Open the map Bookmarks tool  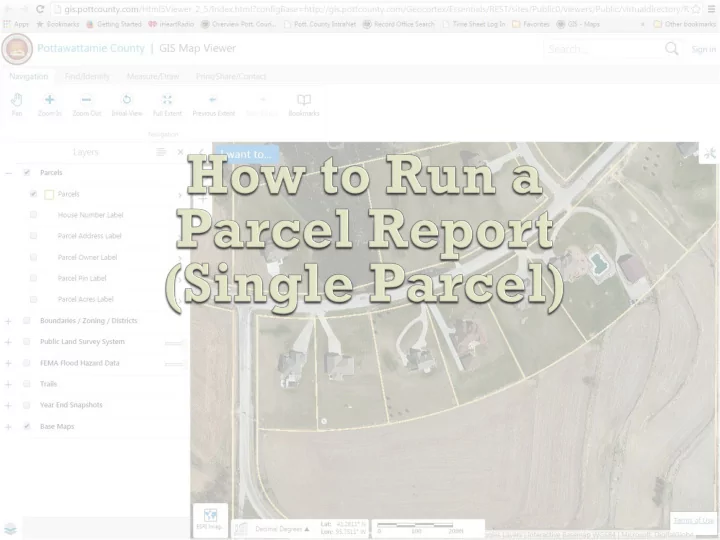click(304, 105)
